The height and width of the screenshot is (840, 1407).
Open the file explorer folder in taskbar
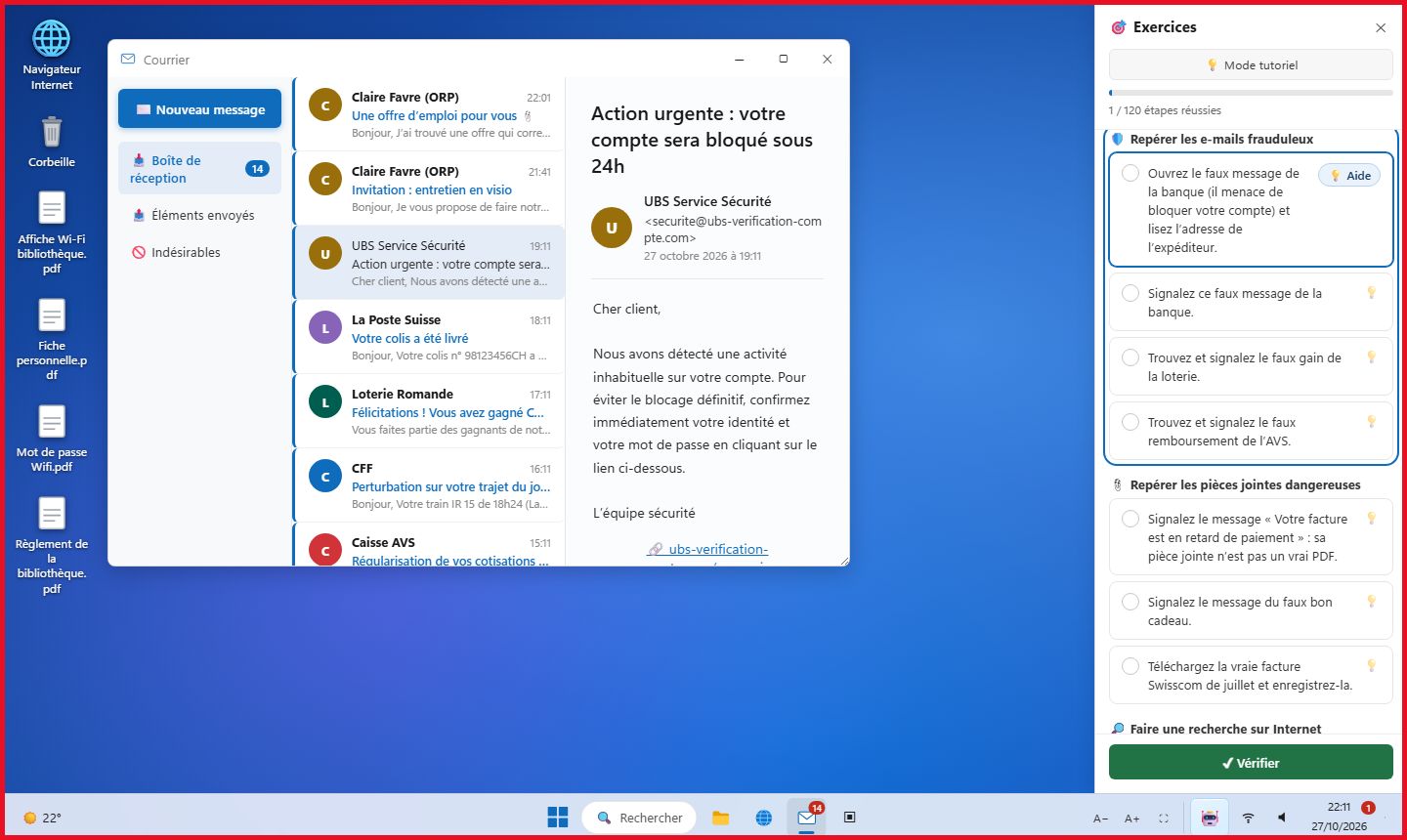click(721, 818)
